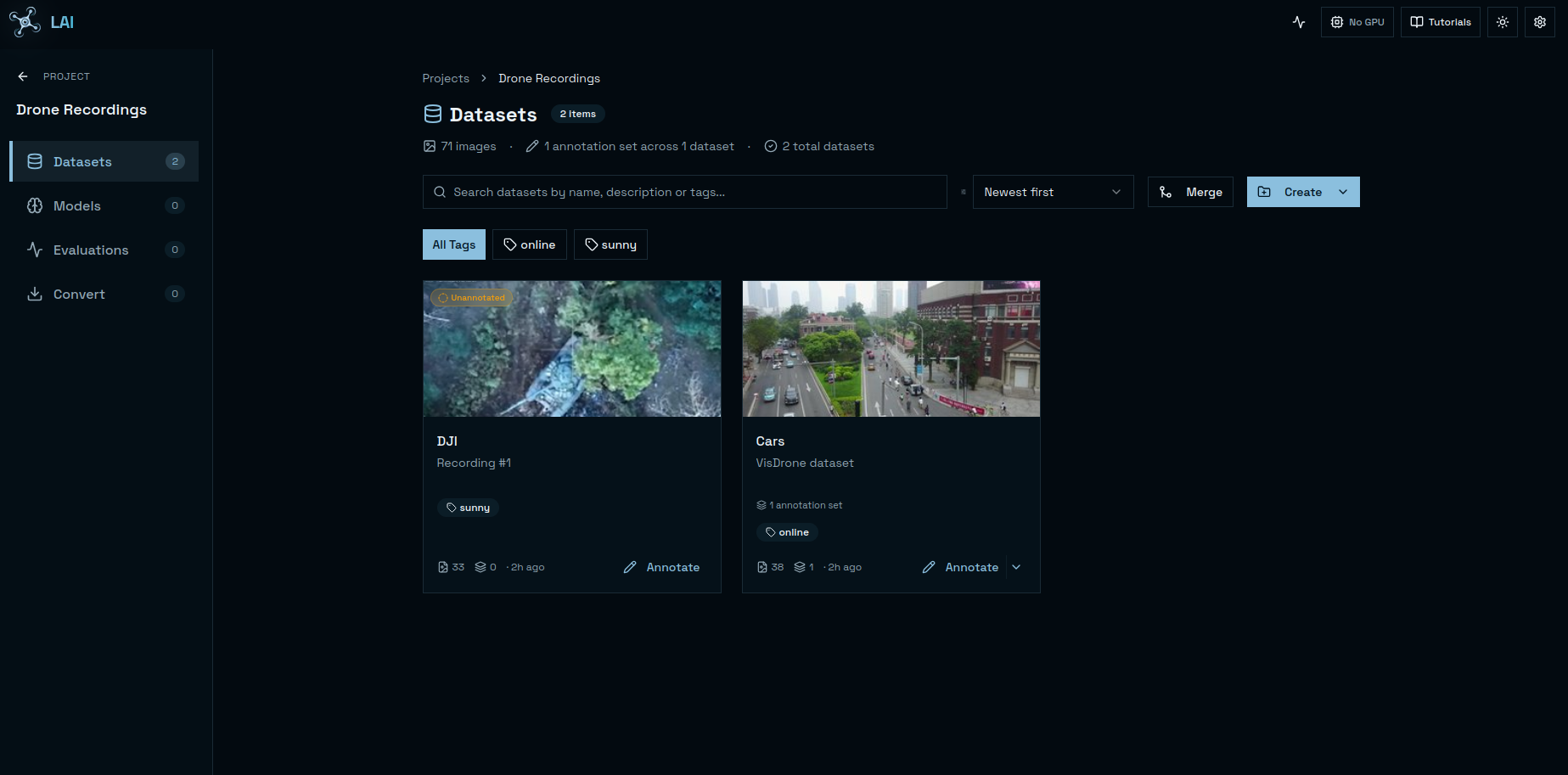Click the pencil icon beside Cars Annotate

tap(929, 567)
